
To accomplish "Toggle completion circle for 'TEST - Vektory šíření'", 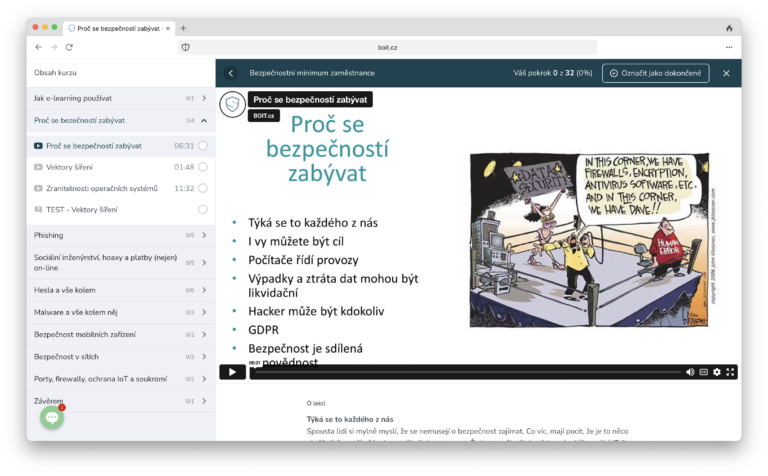I will pos(203,209).
